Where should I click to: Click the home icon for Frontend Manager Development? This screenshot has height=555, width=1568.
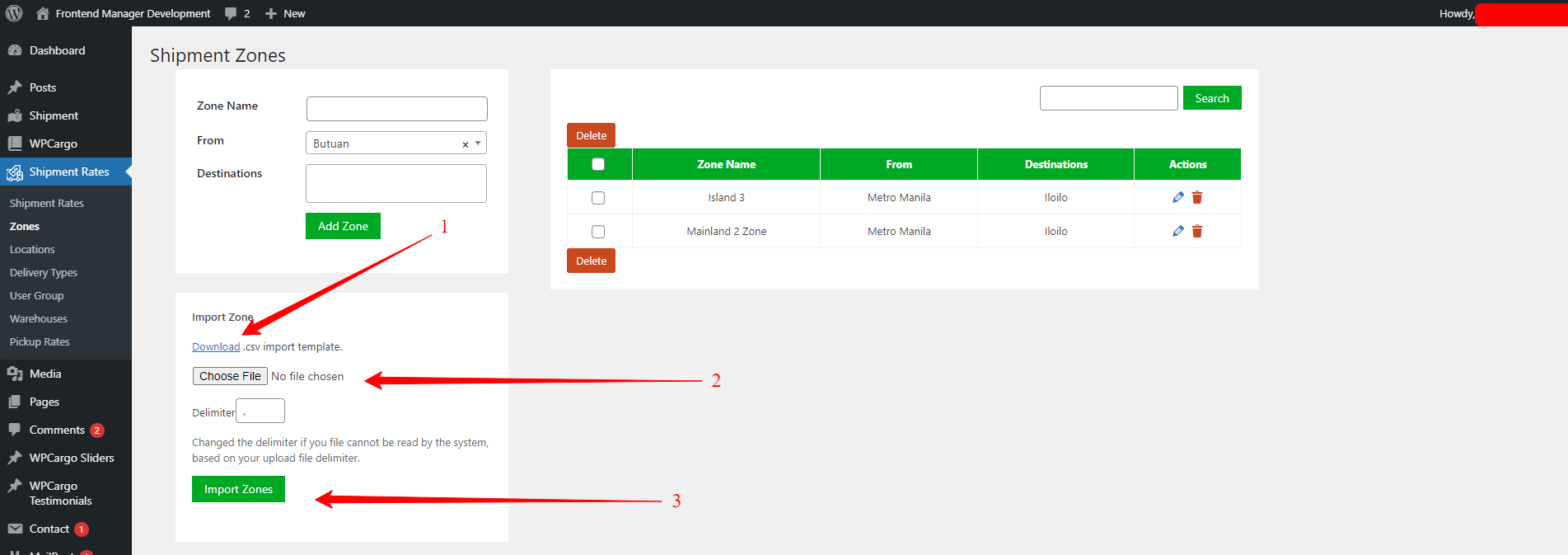43,13
